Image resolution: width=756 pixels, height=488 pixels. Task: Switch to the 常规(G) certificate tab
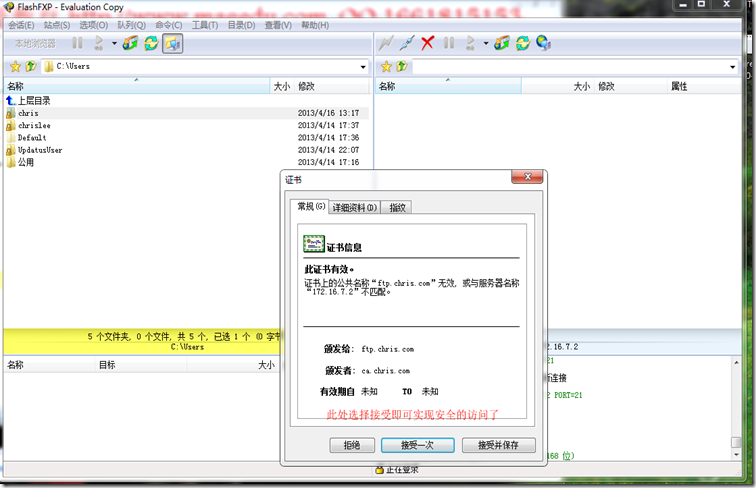pyautogui.click(x=311, y=206)
